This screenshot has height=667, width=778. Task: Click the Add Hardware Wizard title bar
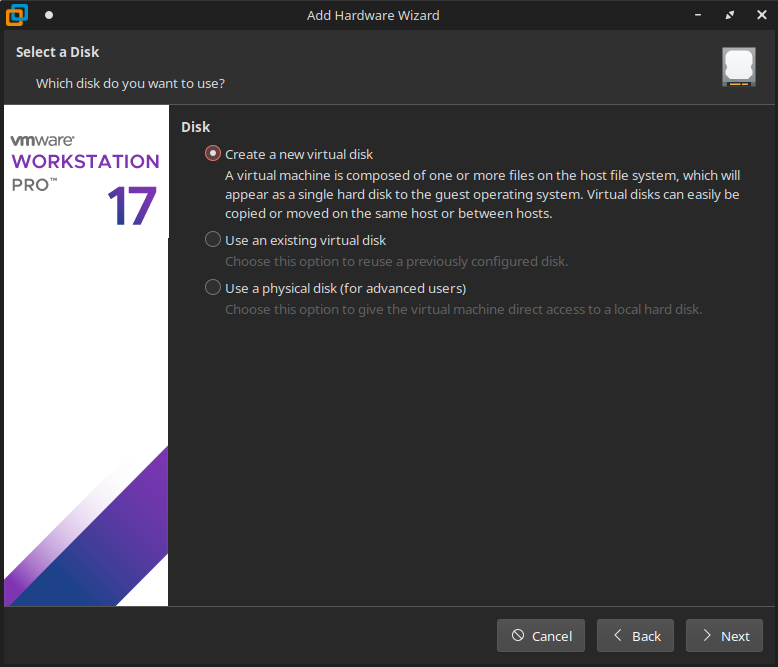pyautogui.click(x=372, y=15)
